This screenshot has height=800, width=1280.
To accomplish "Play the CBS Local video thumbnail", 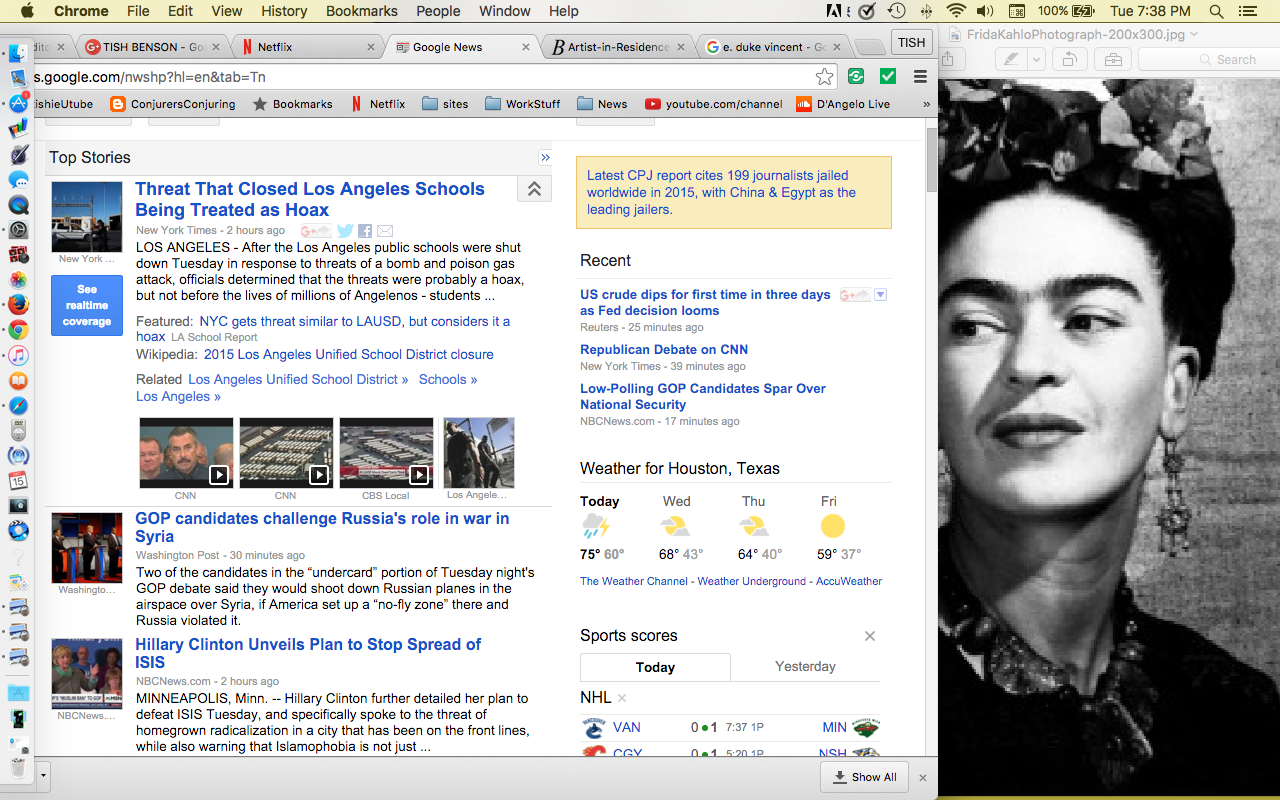I will tap(386, 452).
